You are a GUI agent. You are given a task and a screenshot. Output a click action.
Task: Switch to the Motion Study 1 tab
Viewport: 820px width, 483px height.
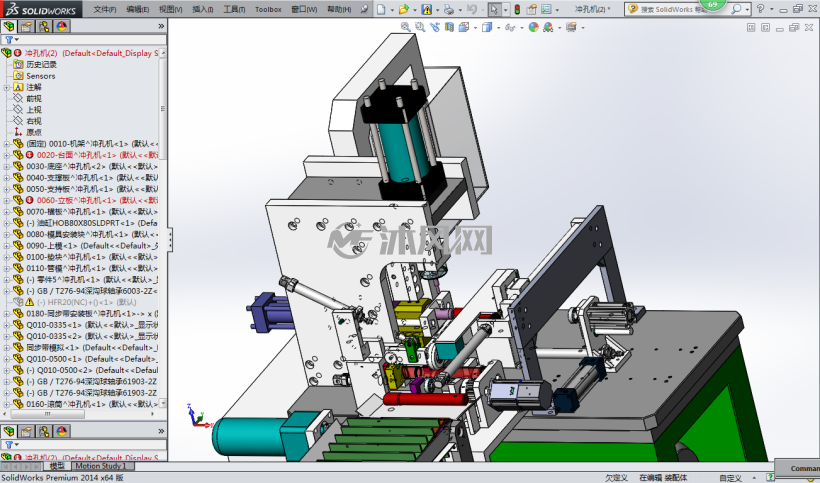100,466
